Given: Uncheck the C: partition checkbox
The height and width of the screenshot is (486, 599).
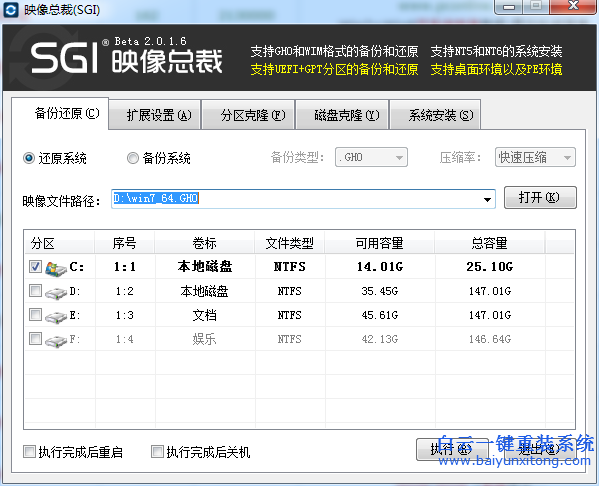Looking at the screenshot, I should point(36,267).
